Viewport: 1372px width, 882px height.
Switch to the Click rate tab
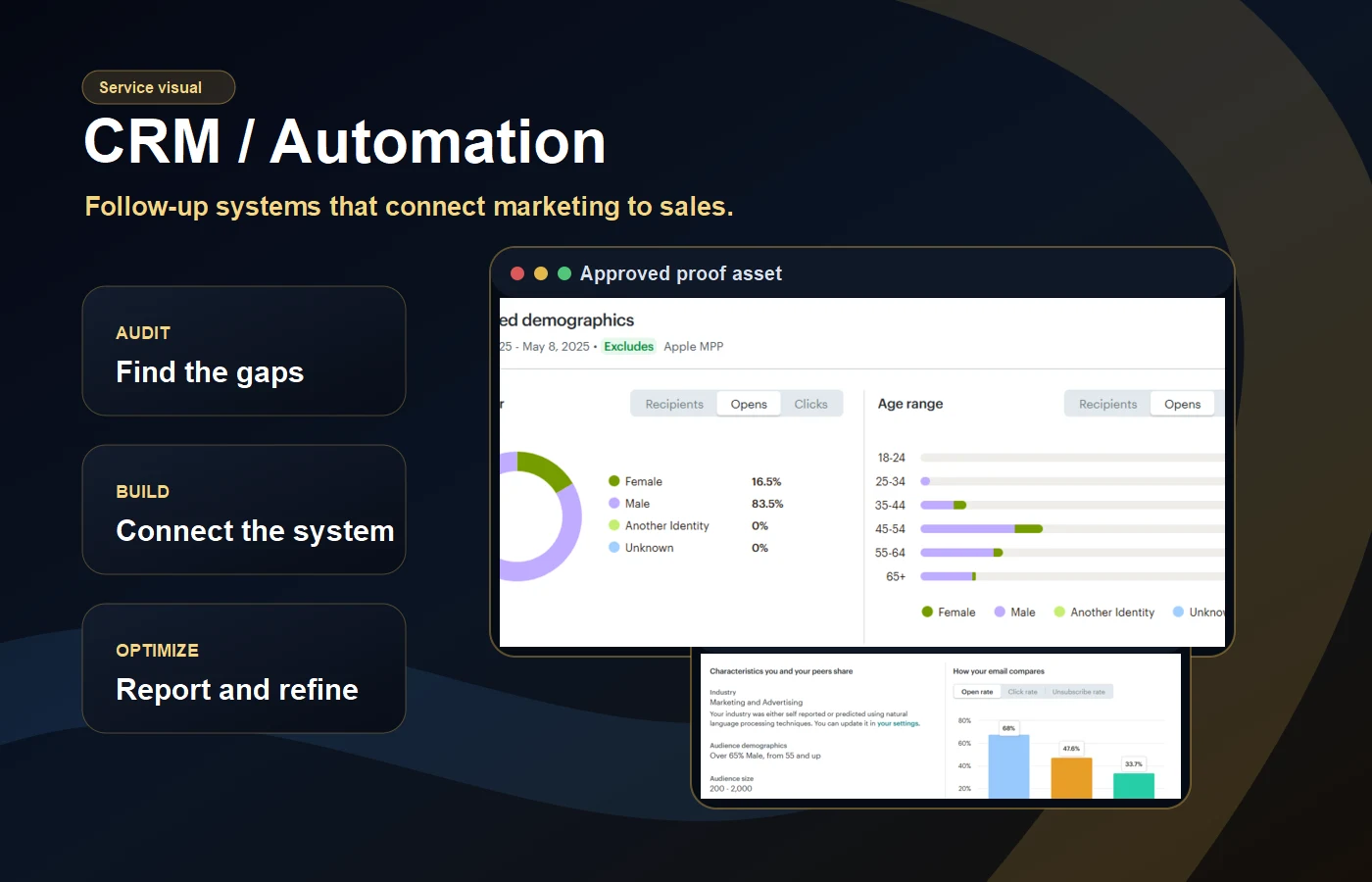pos(1022,692)
